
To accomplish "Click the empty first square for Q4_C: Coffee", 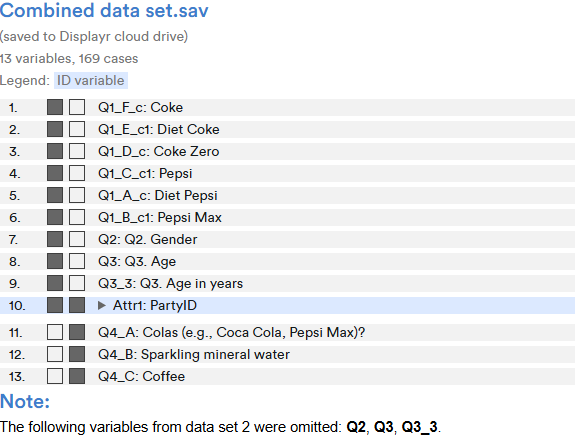I will coord(55,377).
